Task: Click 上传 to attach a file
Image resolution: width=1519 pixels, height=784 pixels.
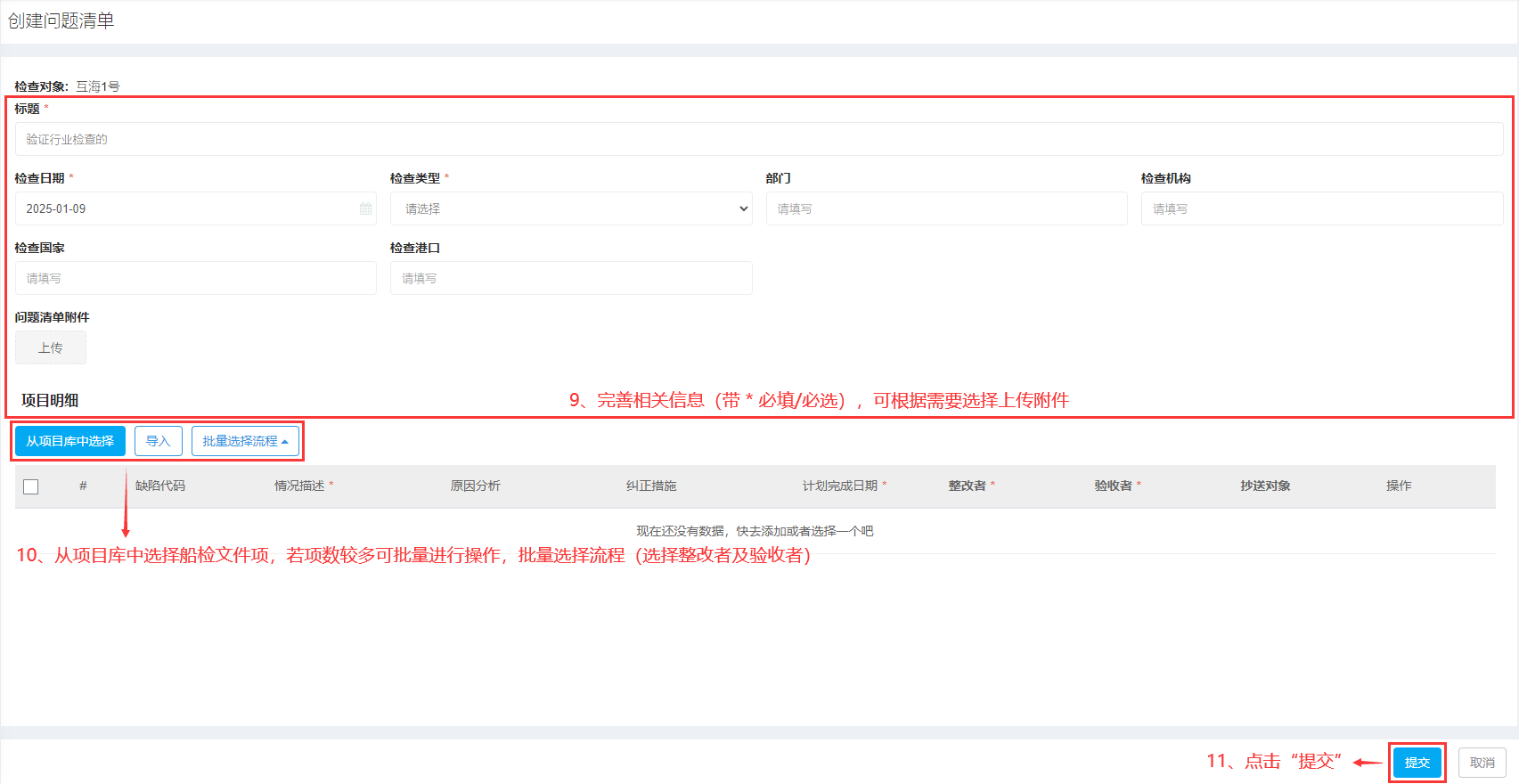Action: [x=51, y=347]
